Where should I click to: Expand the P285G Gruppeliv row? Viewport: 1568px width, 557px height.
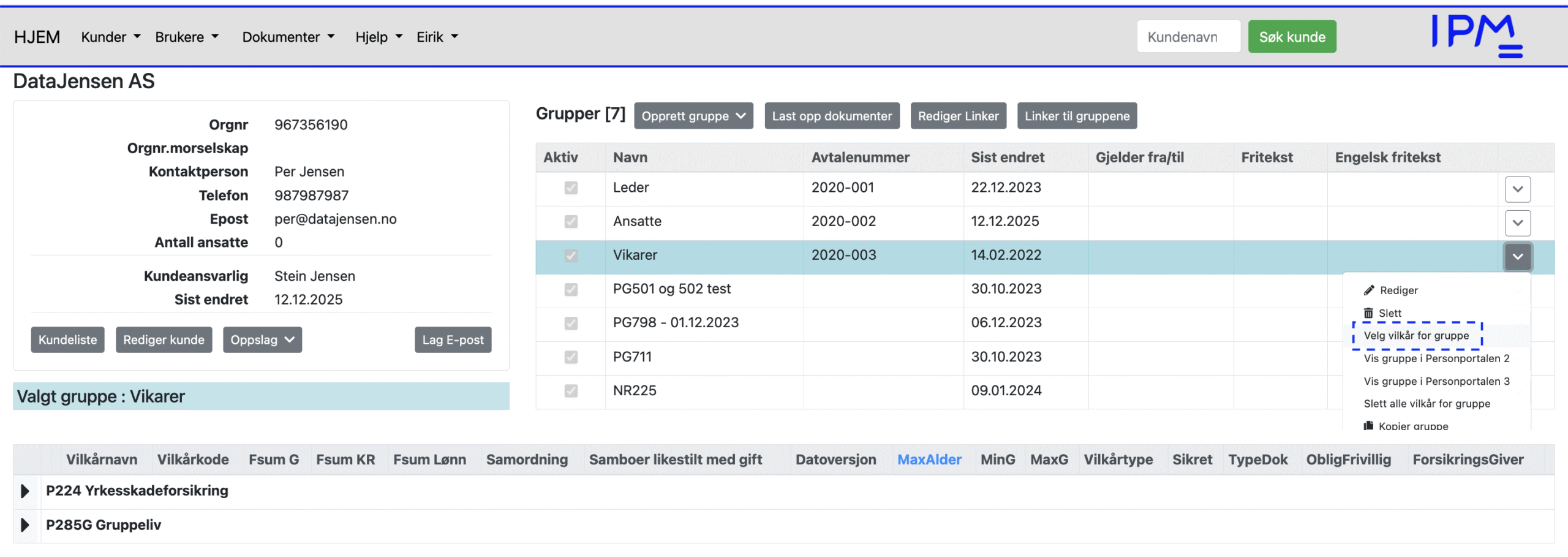[25, 525]
